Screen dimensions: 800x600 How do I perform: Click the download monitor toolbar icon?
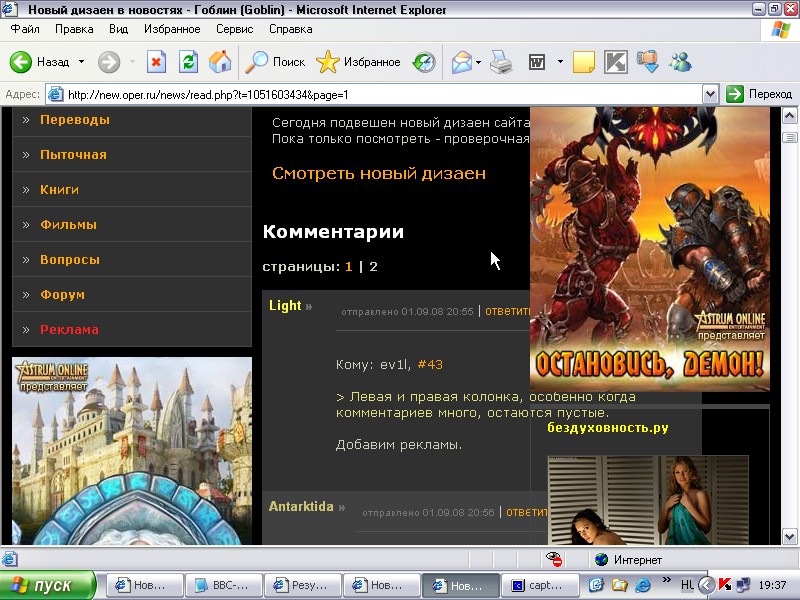click(647, 62)
